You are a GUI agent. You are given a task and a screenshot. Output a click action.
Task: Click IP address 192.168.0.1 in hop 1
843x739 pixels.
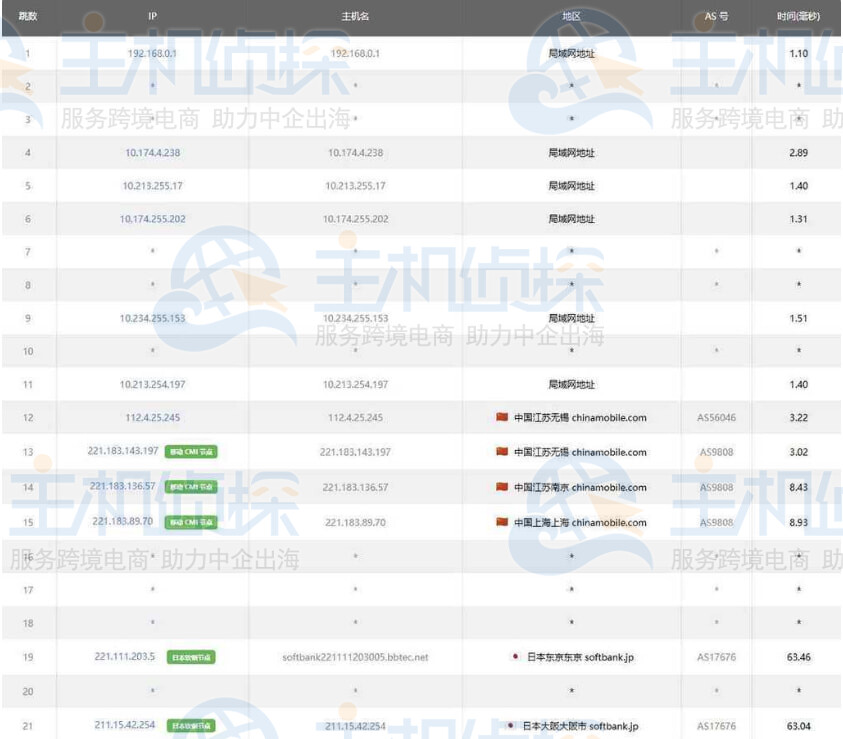tap(152, 53)
